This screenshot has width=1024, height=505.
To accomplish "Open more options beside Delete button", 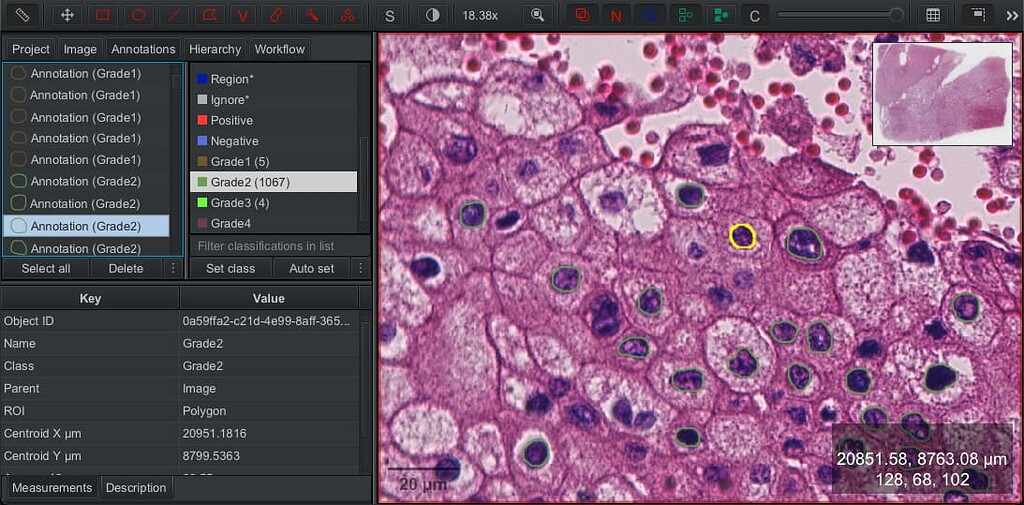I will tap(173, 269).
